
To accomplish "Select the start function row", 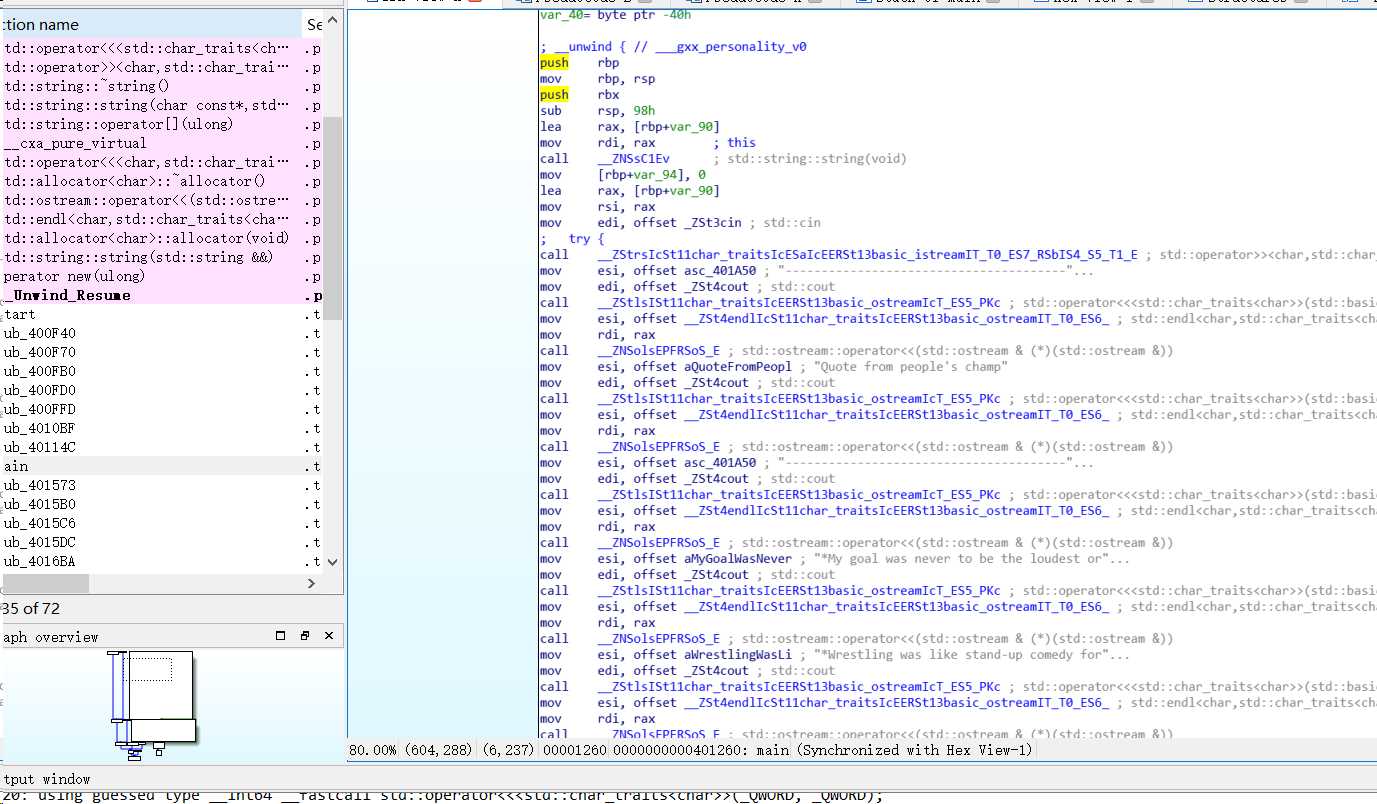I will (x=162, y=314).
